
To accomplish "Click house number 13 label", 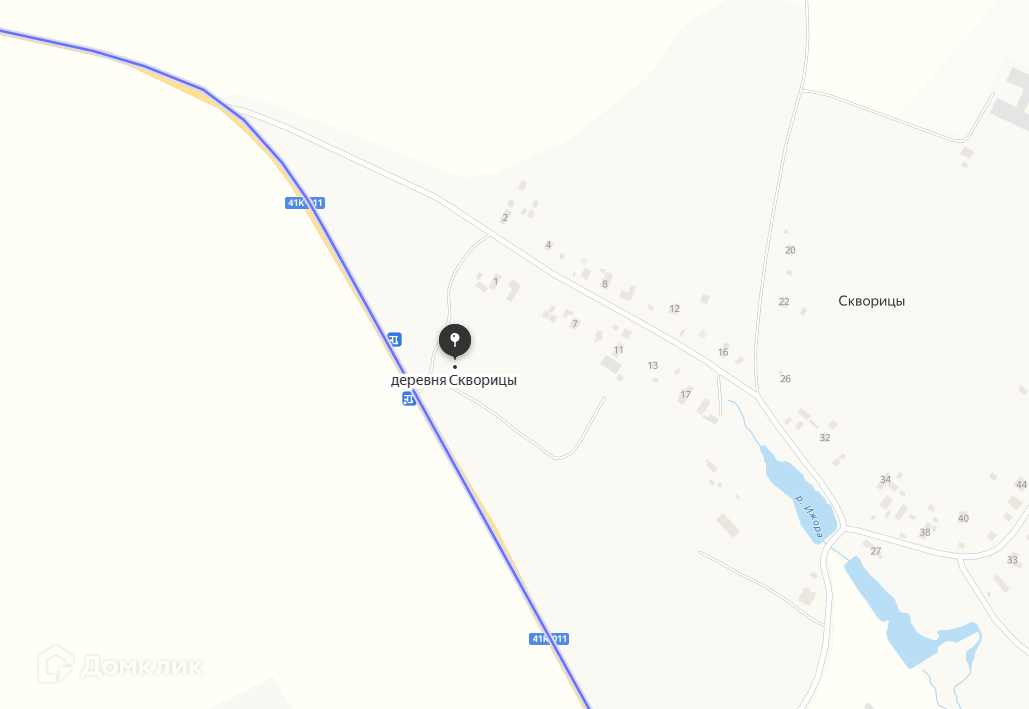I will tap(652, 365).
